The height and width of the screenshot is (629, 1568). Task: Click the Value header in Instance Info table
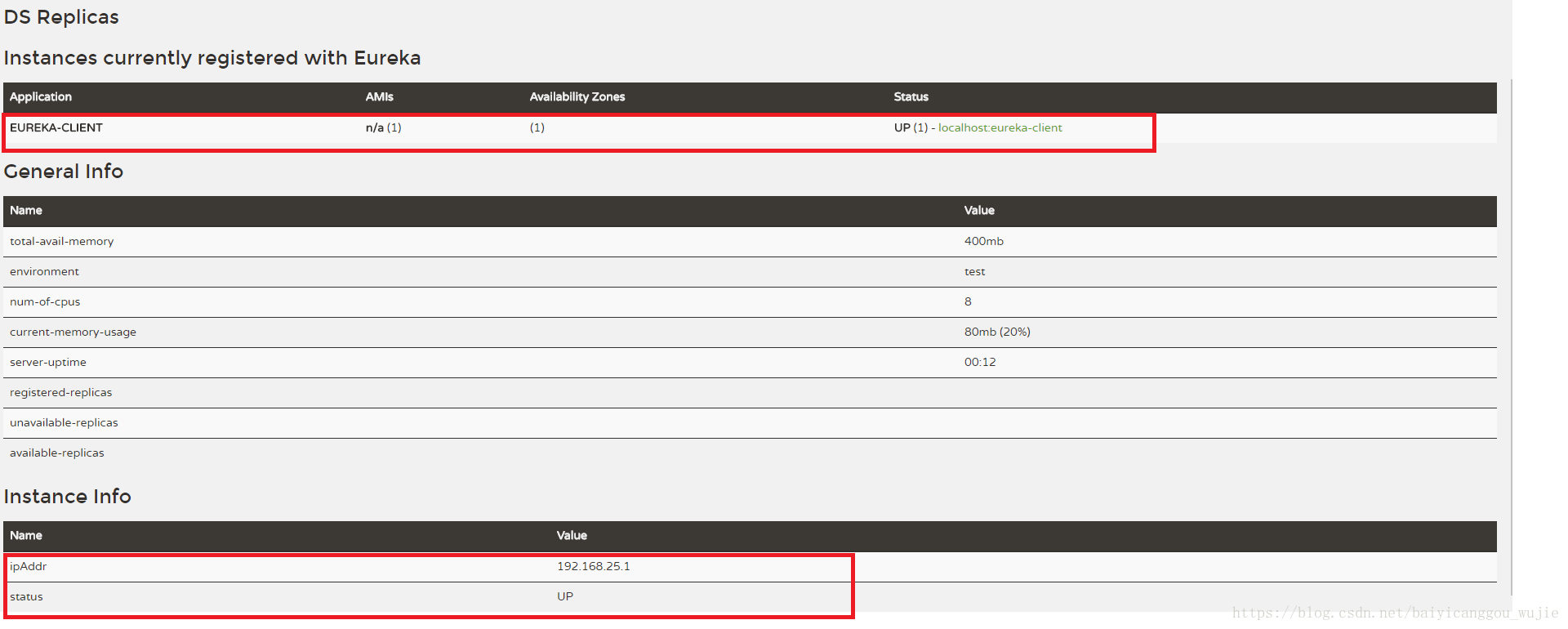[x=572, y=535]
